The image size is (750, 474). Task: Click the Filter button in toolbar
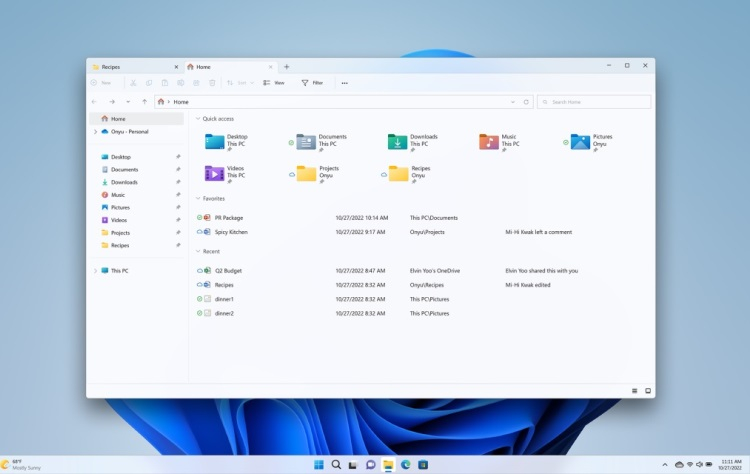pyautogui.click(x=312, y=83)
